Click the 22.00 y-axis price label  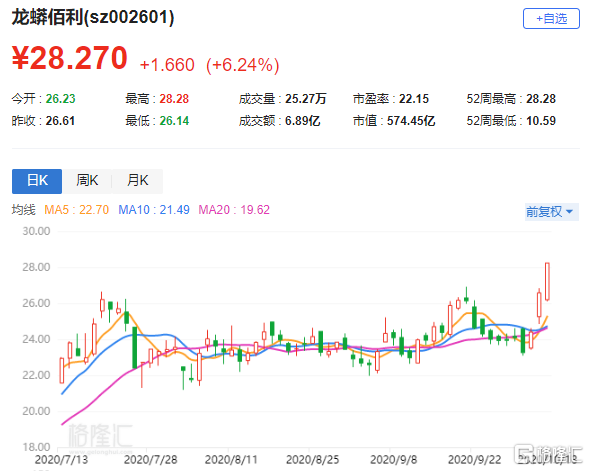pos(36,375)
